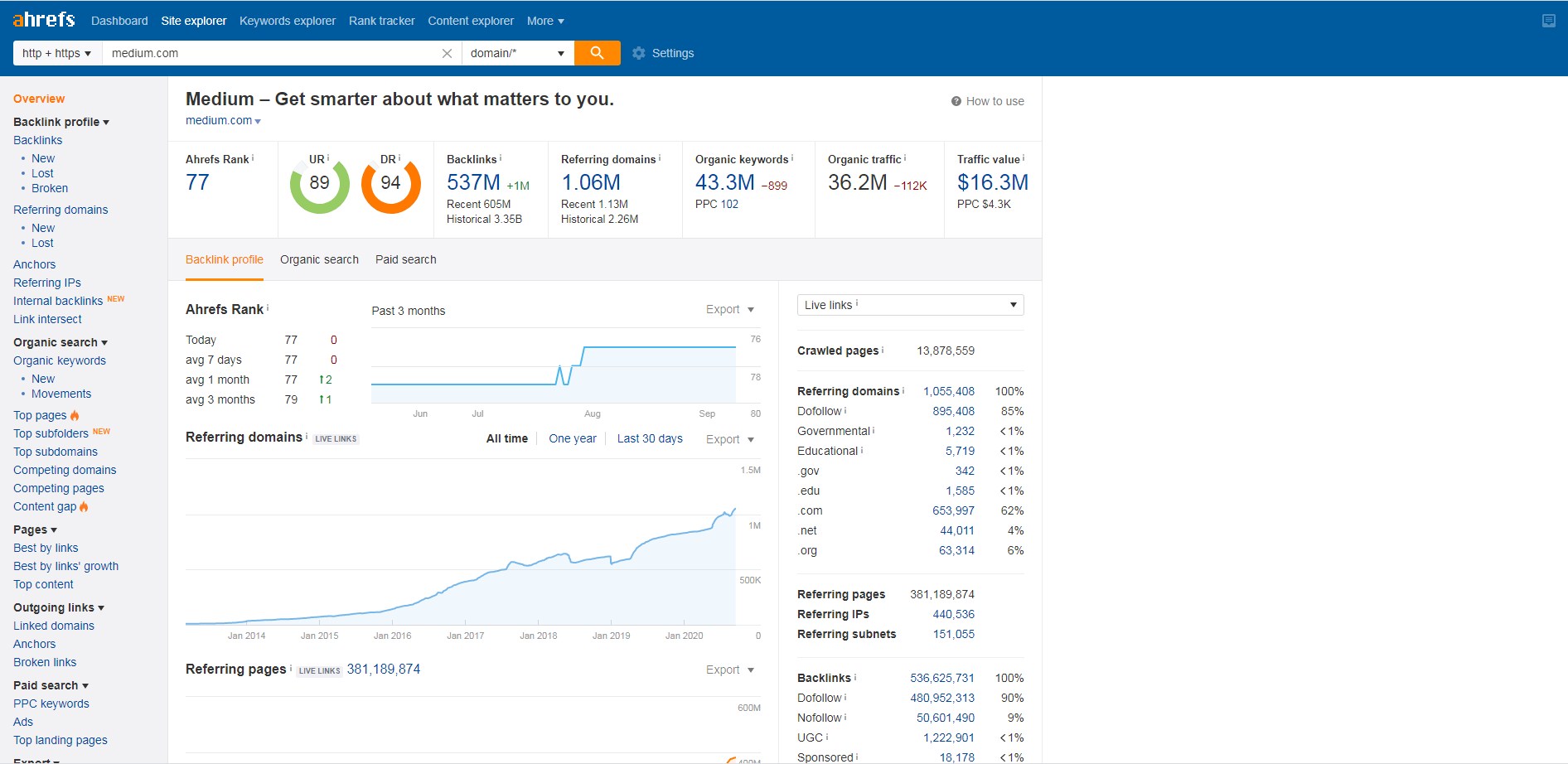The image size is (1568, 764).
Task: Click the DR 94 orange rating gauge
Action: coord(390,184)
